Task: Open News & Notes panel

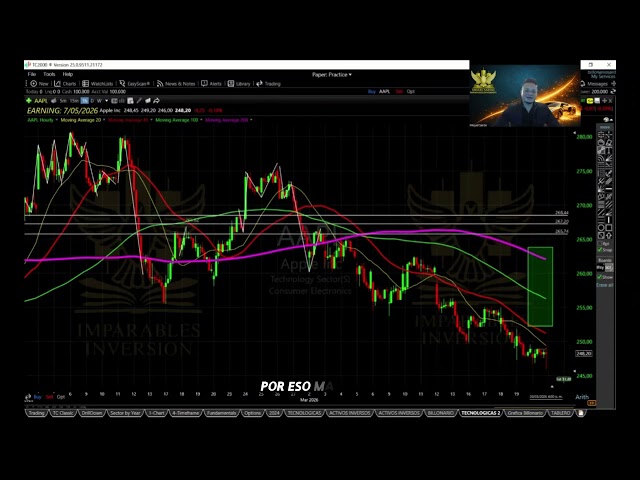Action: 178,84
